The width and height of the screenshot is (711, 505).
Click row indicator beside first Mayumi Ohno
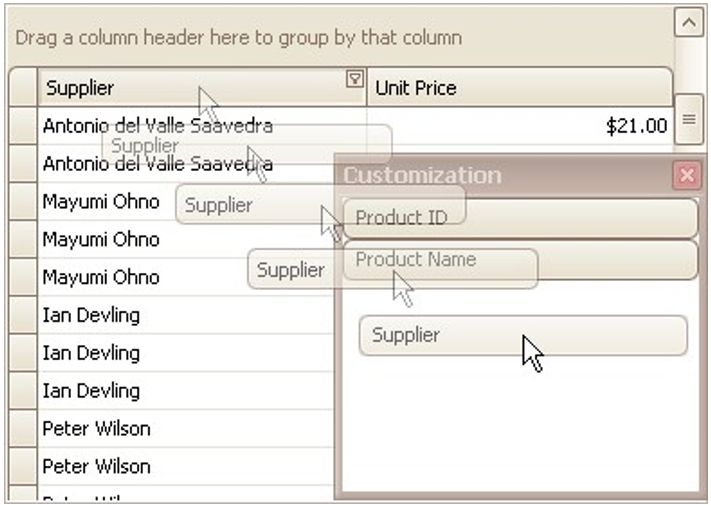pos(23,201)
